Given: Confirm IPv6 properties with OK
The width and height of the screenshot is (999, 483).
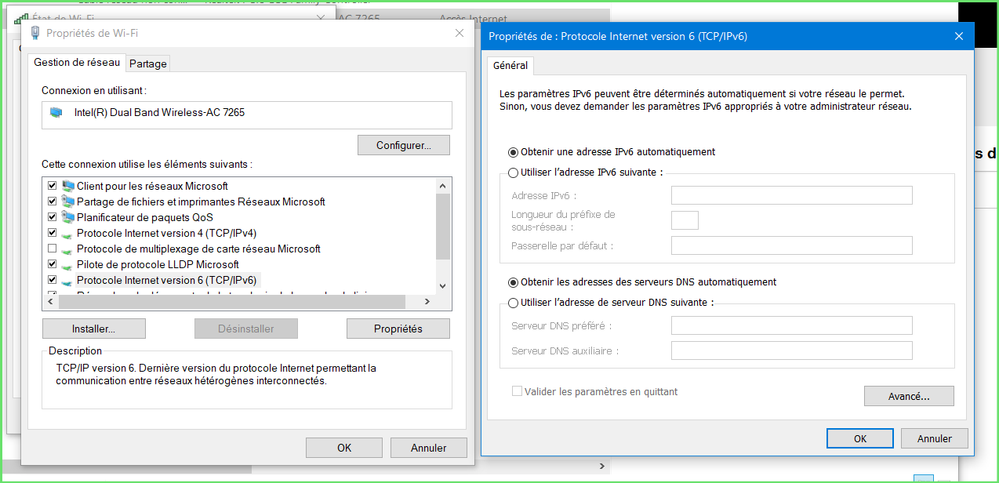Looking at the screenshot, I should coord(859,438).
